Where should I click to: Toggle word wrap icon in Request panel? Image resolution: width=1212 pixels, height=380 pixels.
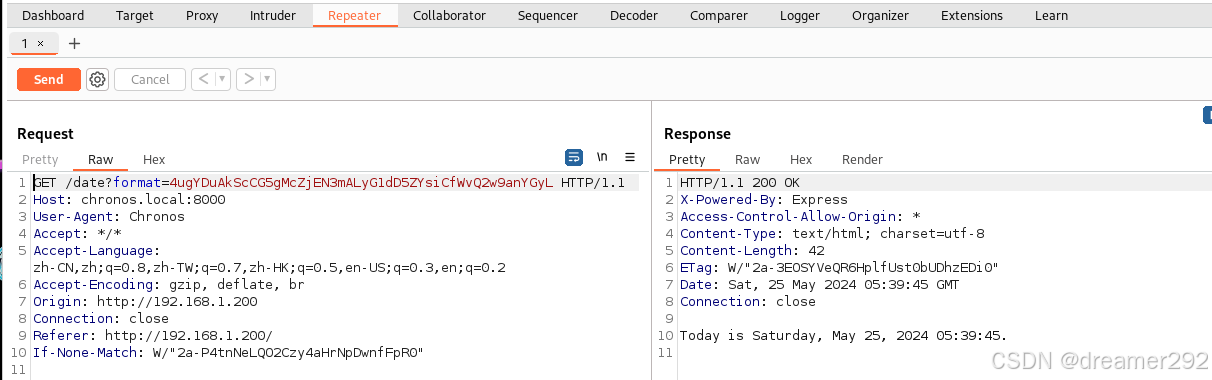pos(574,157)
